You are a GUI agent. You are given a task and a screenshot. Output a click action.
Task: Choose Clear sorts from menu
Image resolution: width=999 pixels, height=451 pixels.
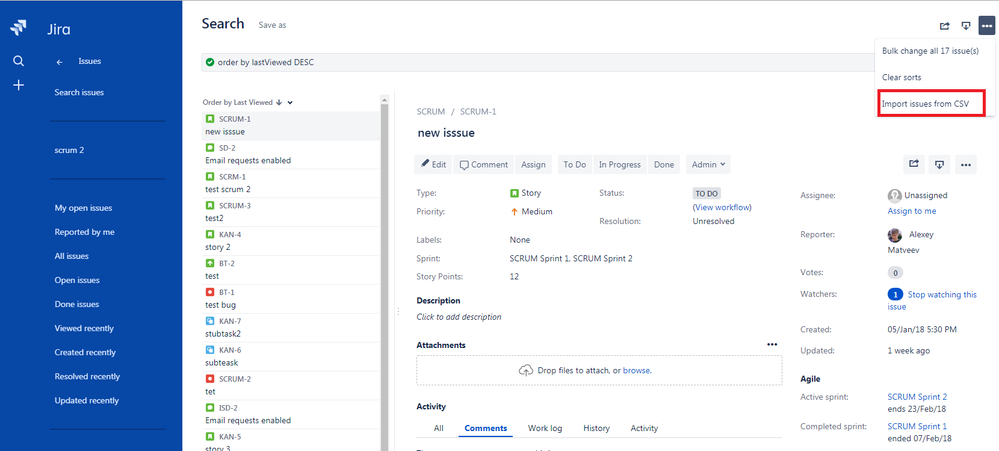pos(902,77)
